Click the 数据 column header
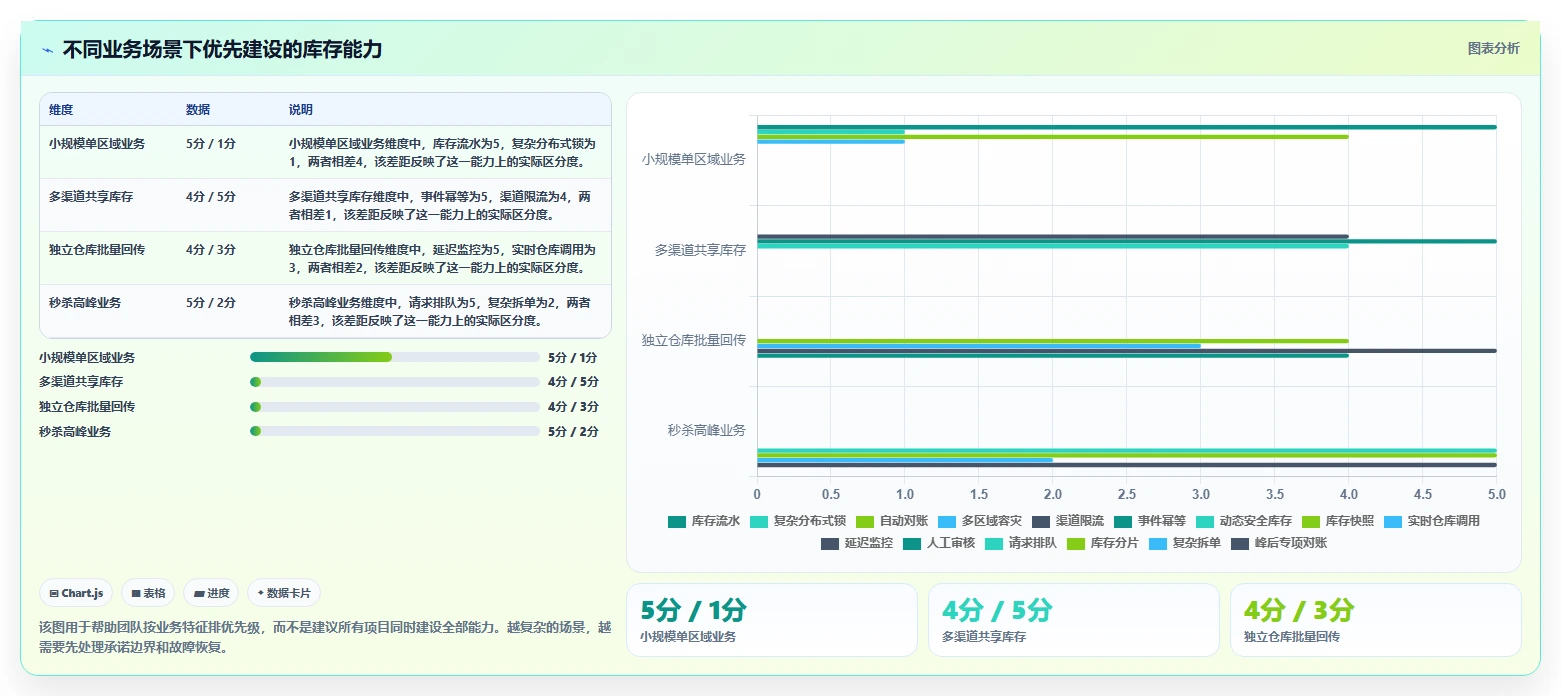This screenshot has height=696, width=1561. tap(198, 110)
